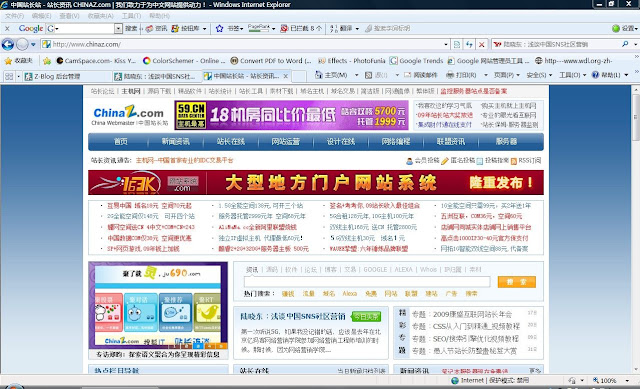Refresh the page using the address bar icon
640x389 pixels.
[x=469, y=44]
